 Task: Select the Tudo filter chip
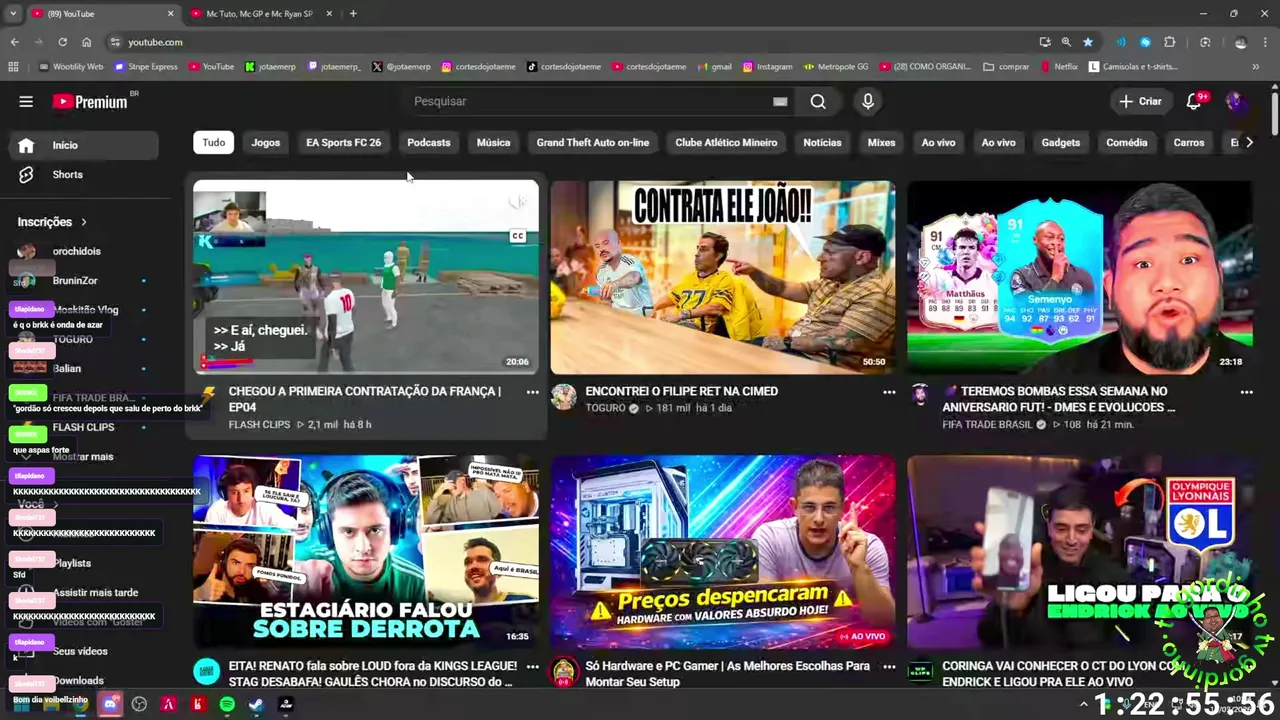(214, 143)
